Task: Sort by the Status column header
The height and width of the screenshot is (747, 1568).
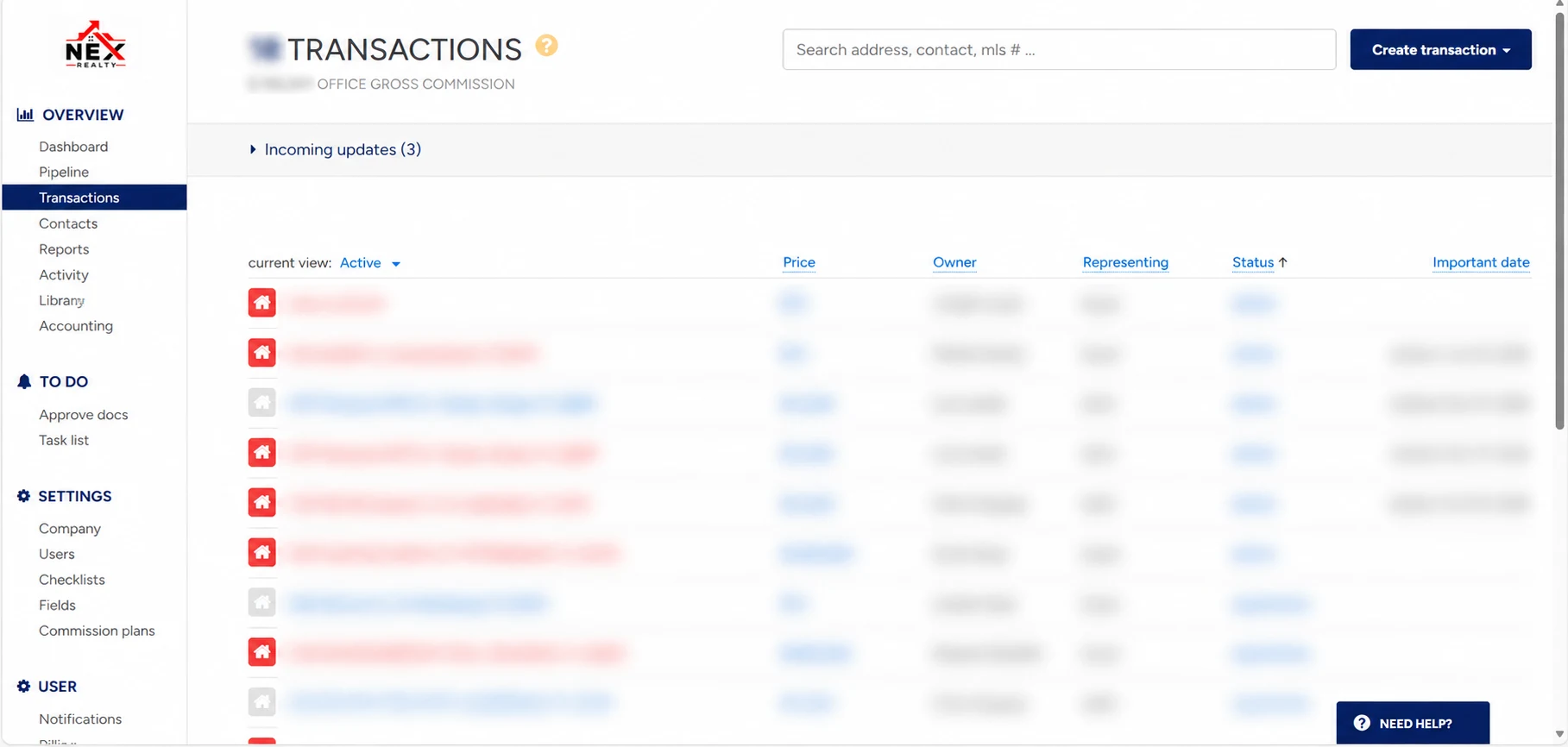Action: (1253, 262)
